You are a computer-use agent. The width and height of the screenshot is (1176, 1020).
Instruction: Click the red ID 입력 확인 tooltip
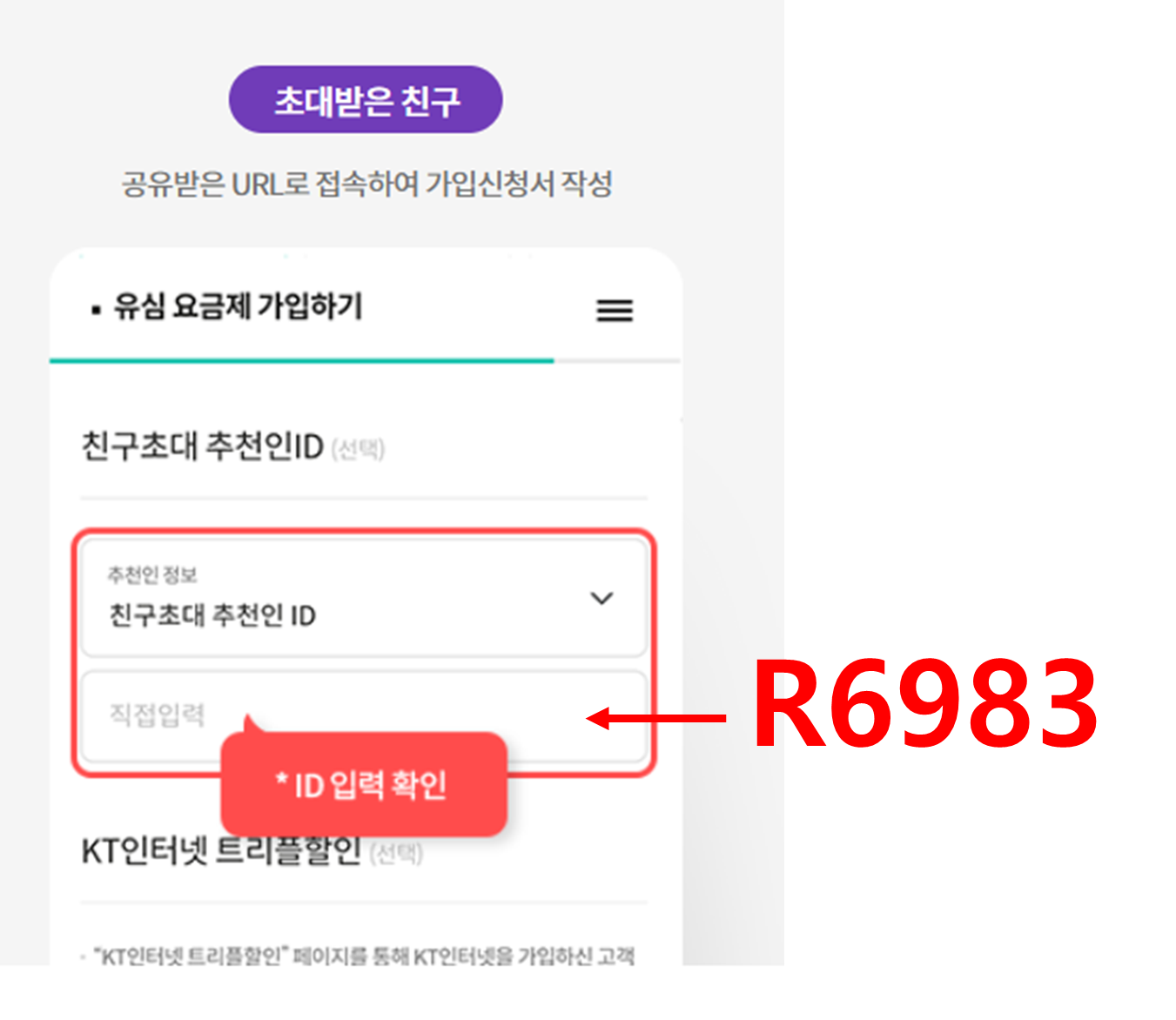tap(364, 784)
